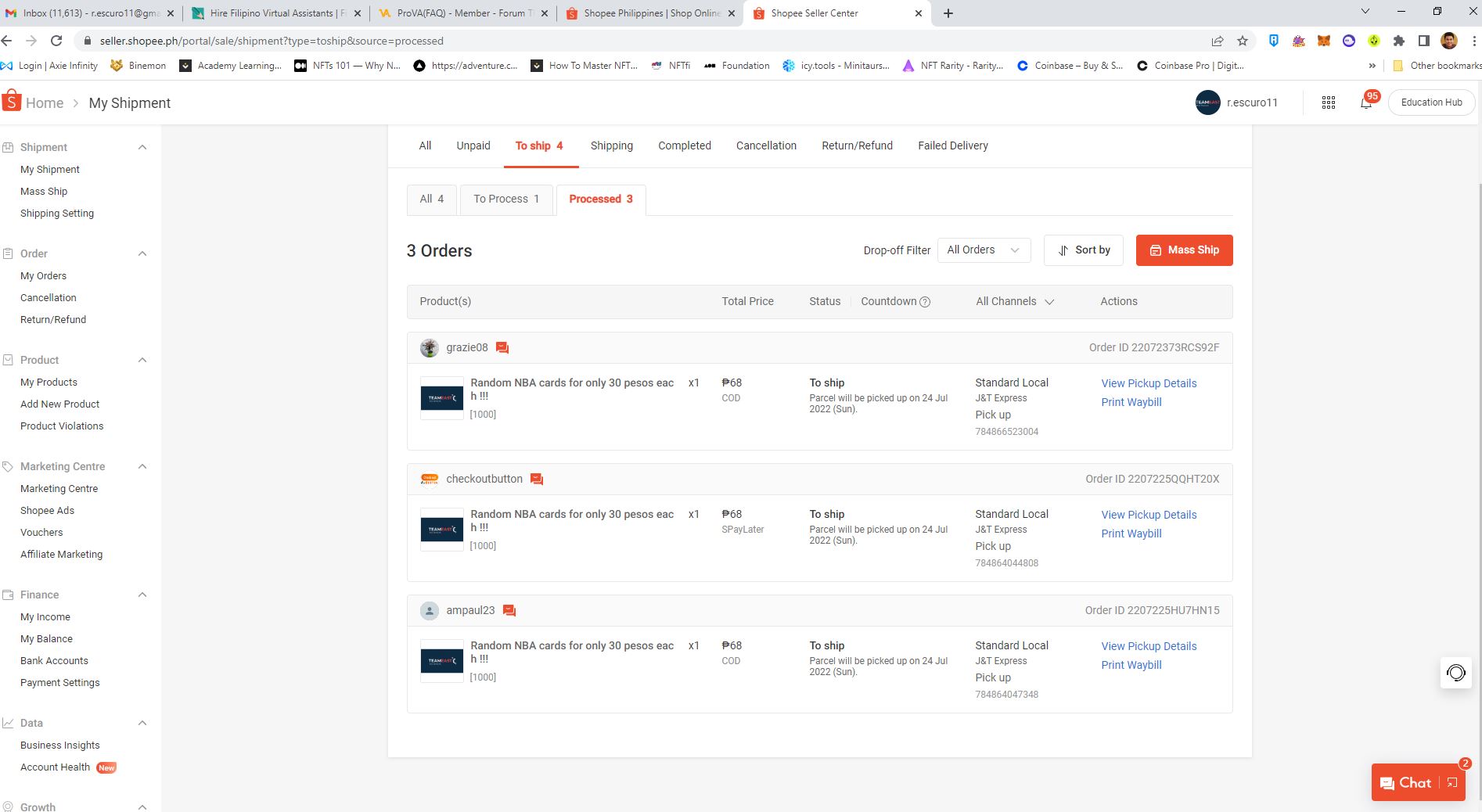1482x812 pixels.
Task: Open My Income in the sidebar
Action: click(x=45, y=617)
